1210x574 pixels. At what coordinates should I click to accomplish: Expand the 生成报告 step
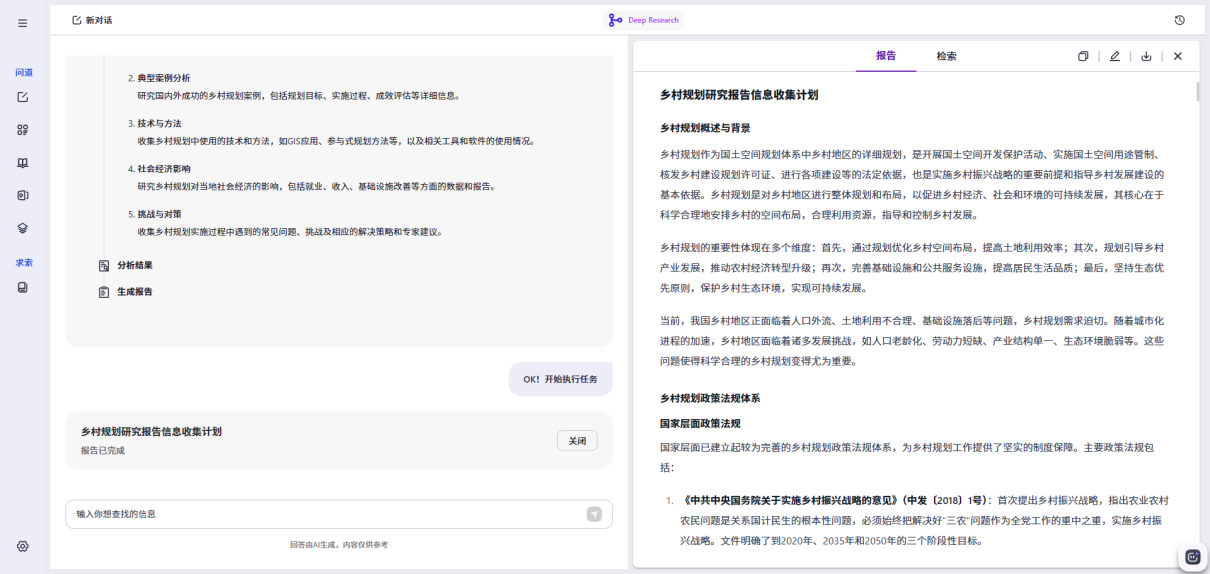[125, 292]
